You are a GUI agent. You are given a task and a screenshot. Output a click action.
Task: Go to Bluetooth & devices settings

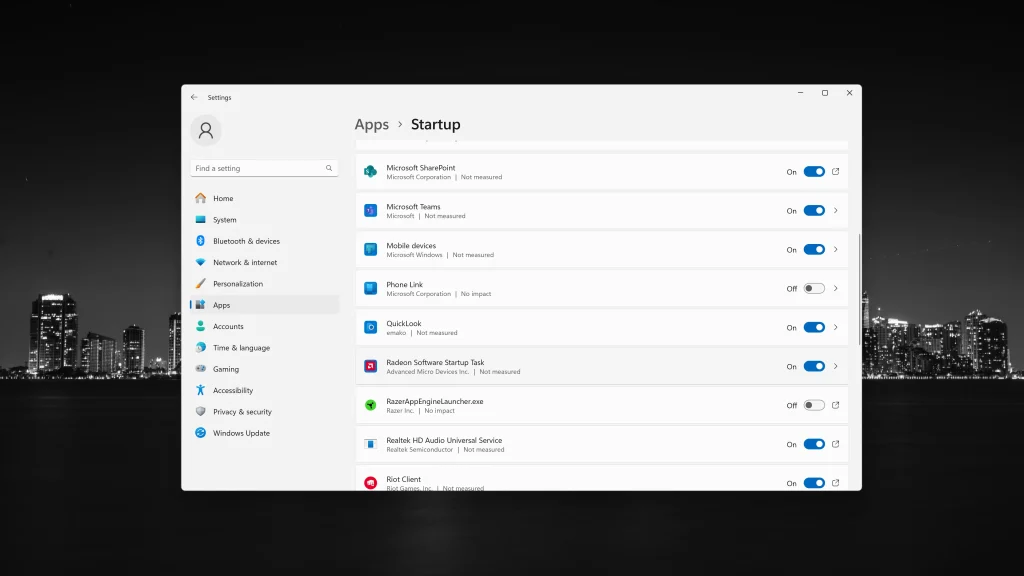[264, 241]
